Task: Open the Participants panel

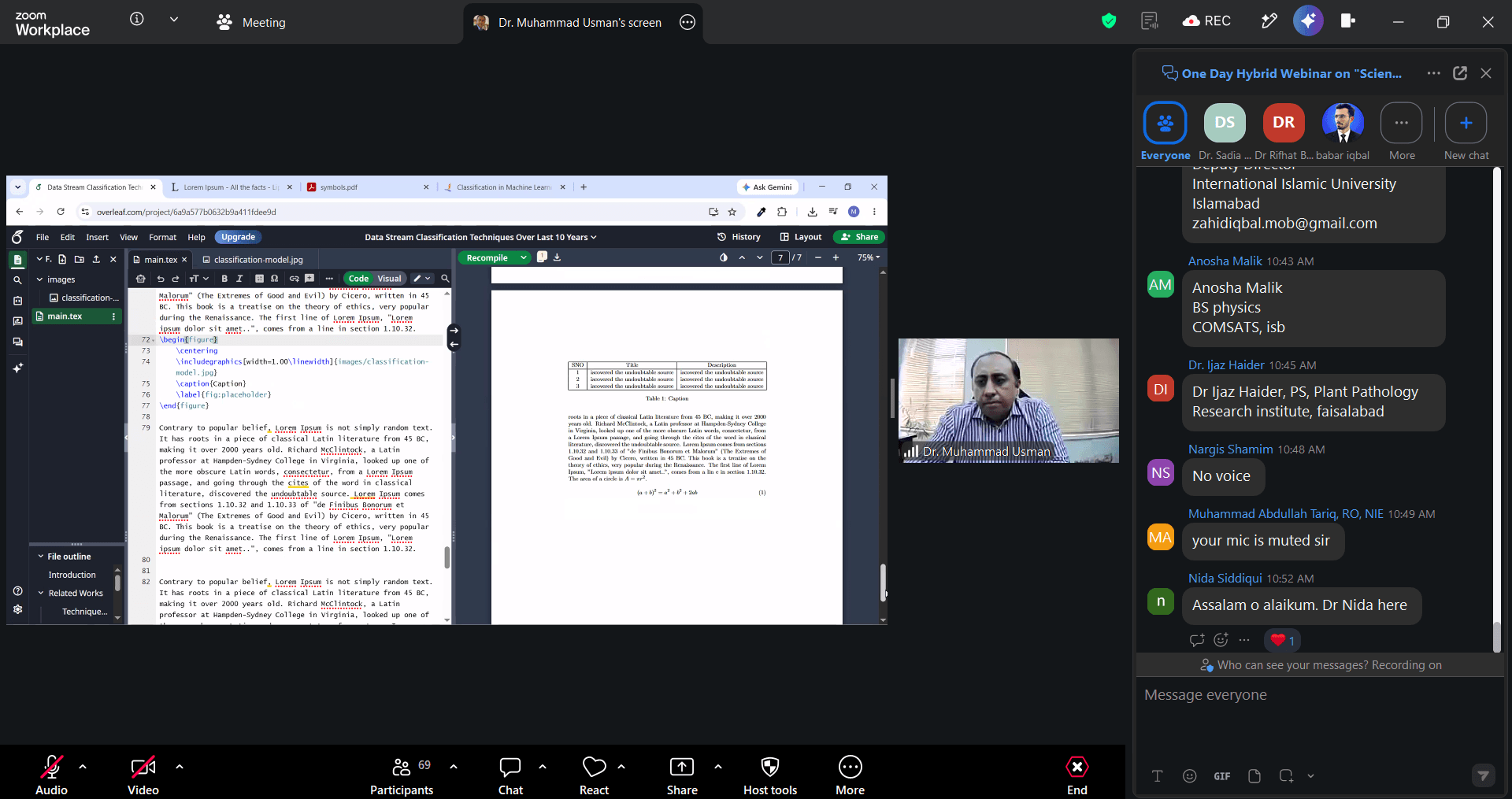Action: coord(402,775)
